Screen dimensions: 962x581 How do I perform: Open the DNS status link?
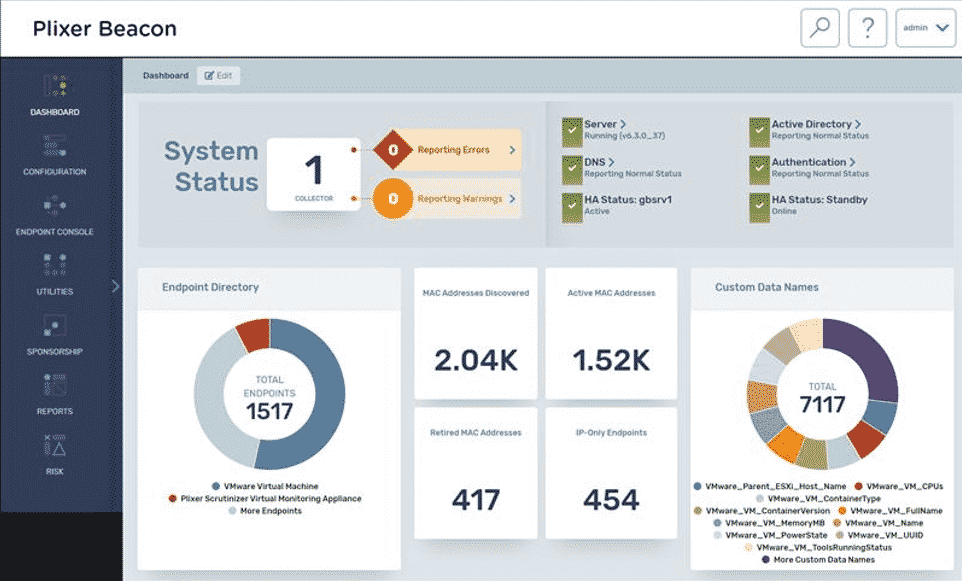point(595,162)
